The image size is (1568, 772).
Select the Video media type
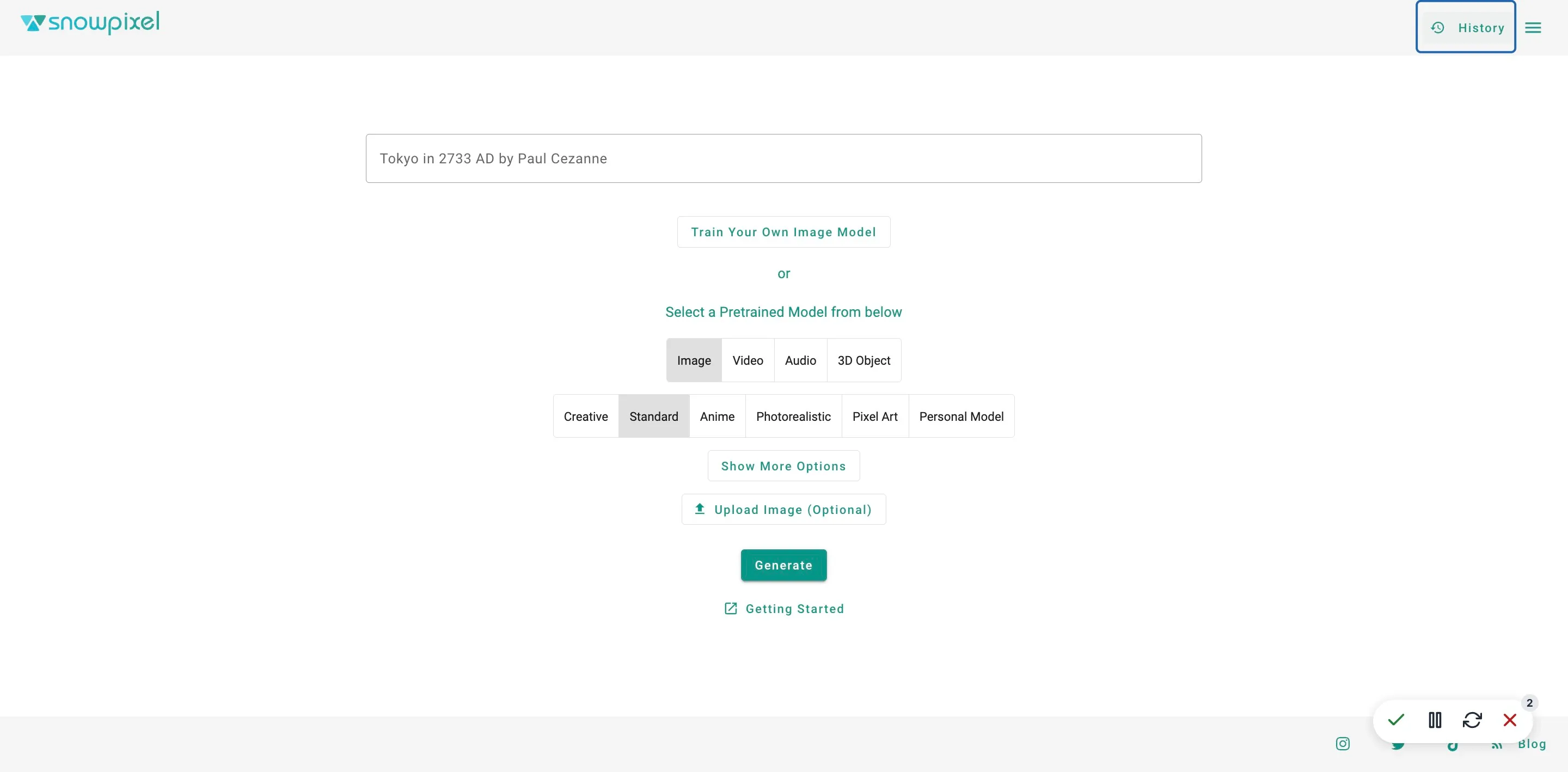(x=748, y=360)
